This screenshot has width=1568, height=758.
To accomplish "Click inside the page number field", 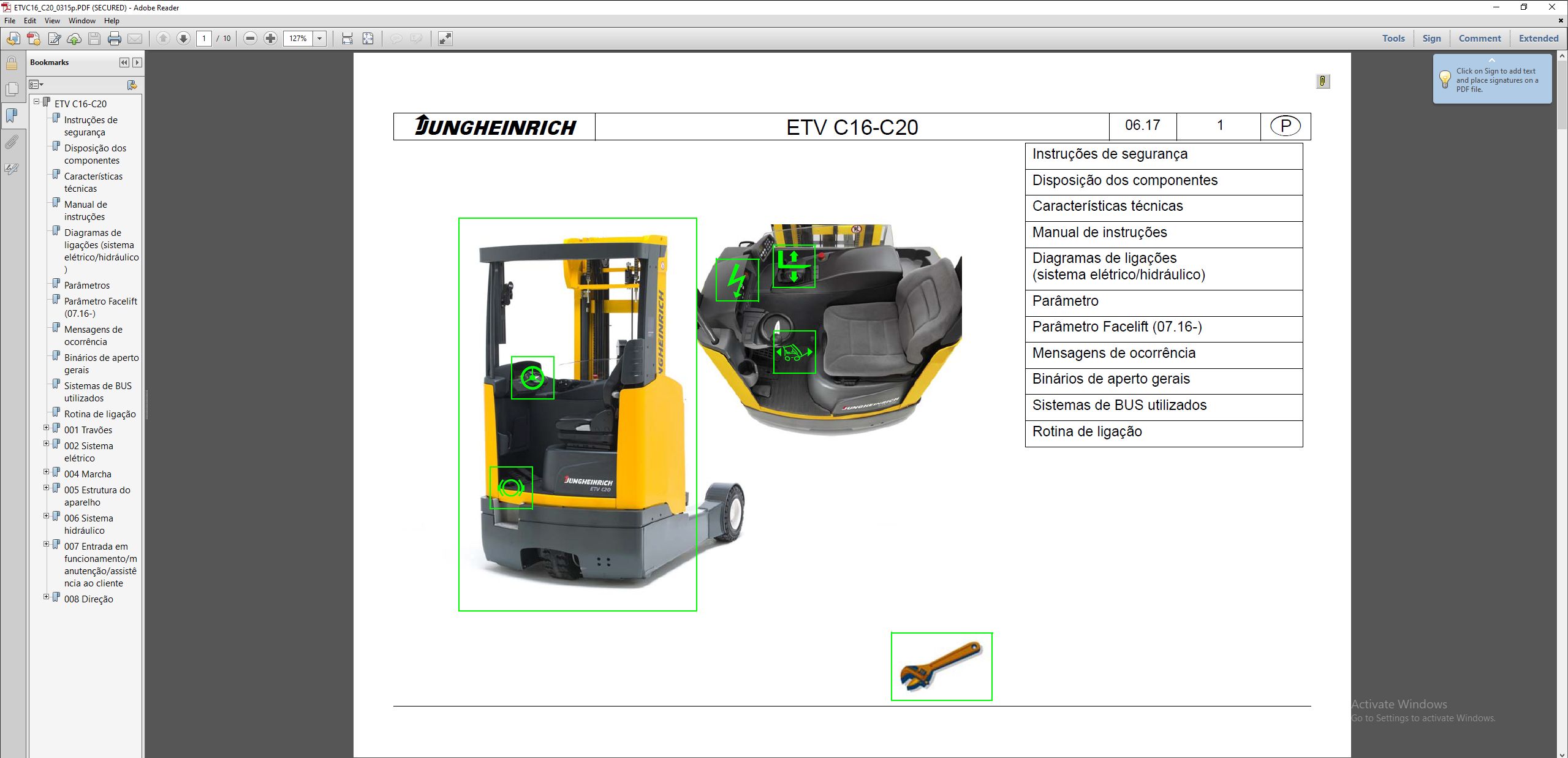I will (205, 38).
